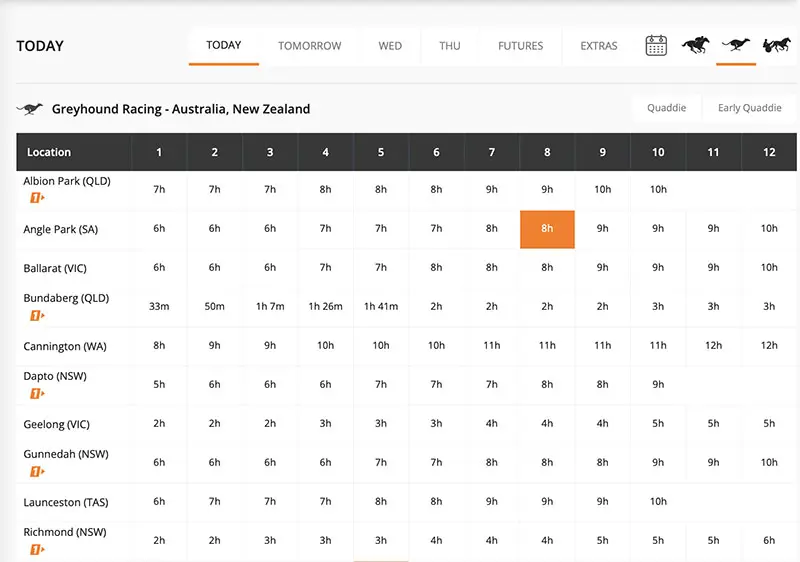Open Launceston (TAS) meeting
Image resolution: width=800 pixels, height=562 pixels.
point(66,502)
